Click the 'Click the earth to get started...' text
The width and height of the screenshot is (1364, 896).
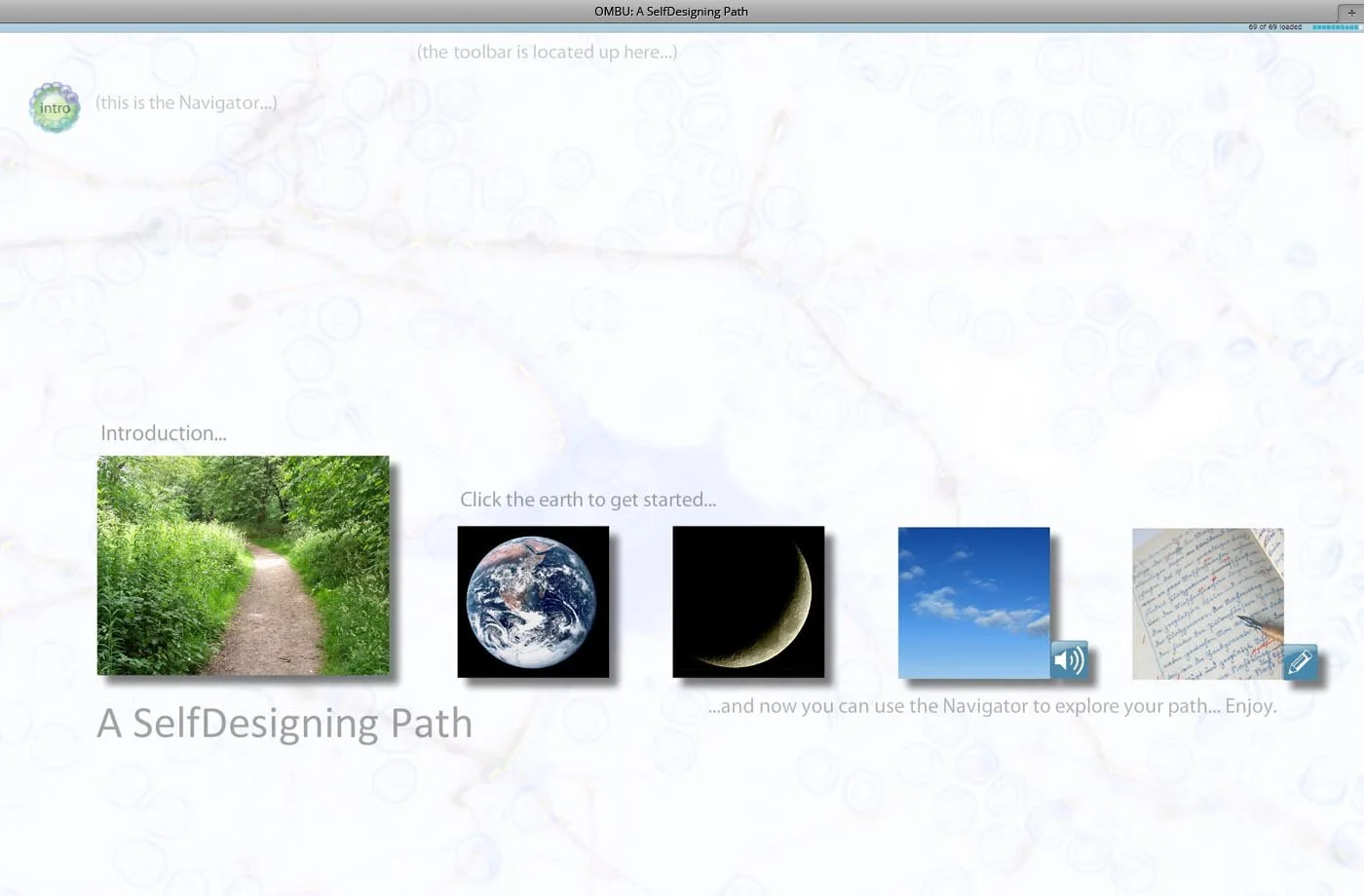click(x=587, y=500)
